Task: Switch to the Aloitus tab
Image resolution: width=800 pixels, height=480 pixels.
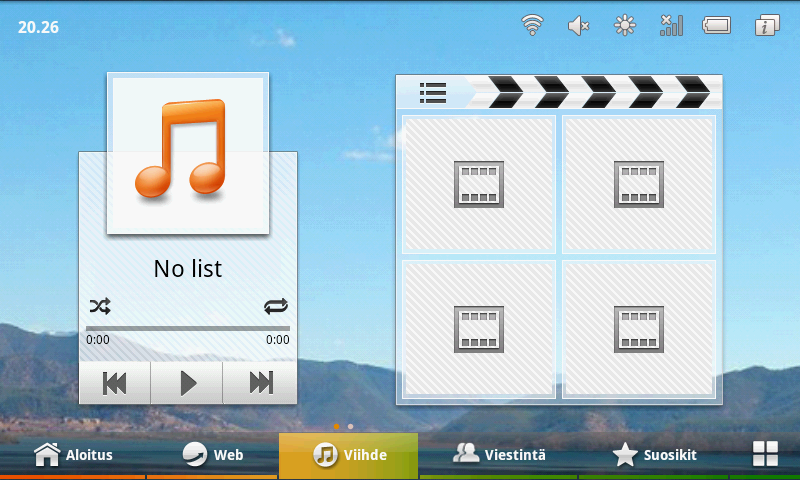Action: (x=74, y=456)
